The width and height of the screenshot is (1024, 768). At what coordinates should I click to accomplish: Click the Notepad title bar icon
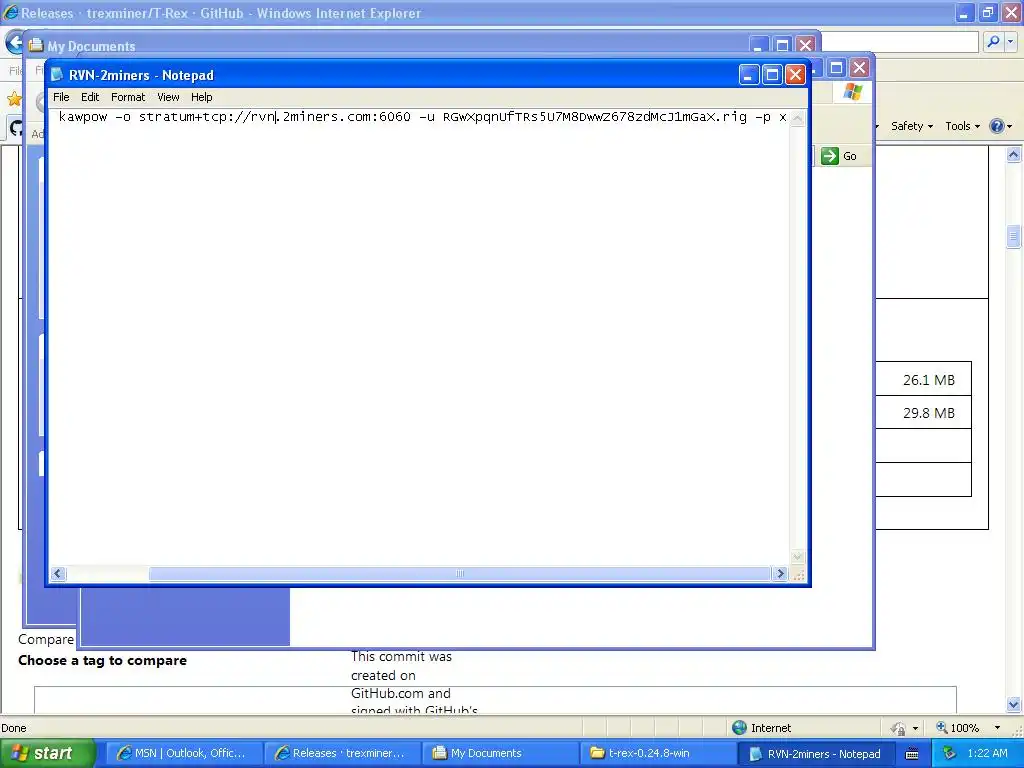pos(57,74)
